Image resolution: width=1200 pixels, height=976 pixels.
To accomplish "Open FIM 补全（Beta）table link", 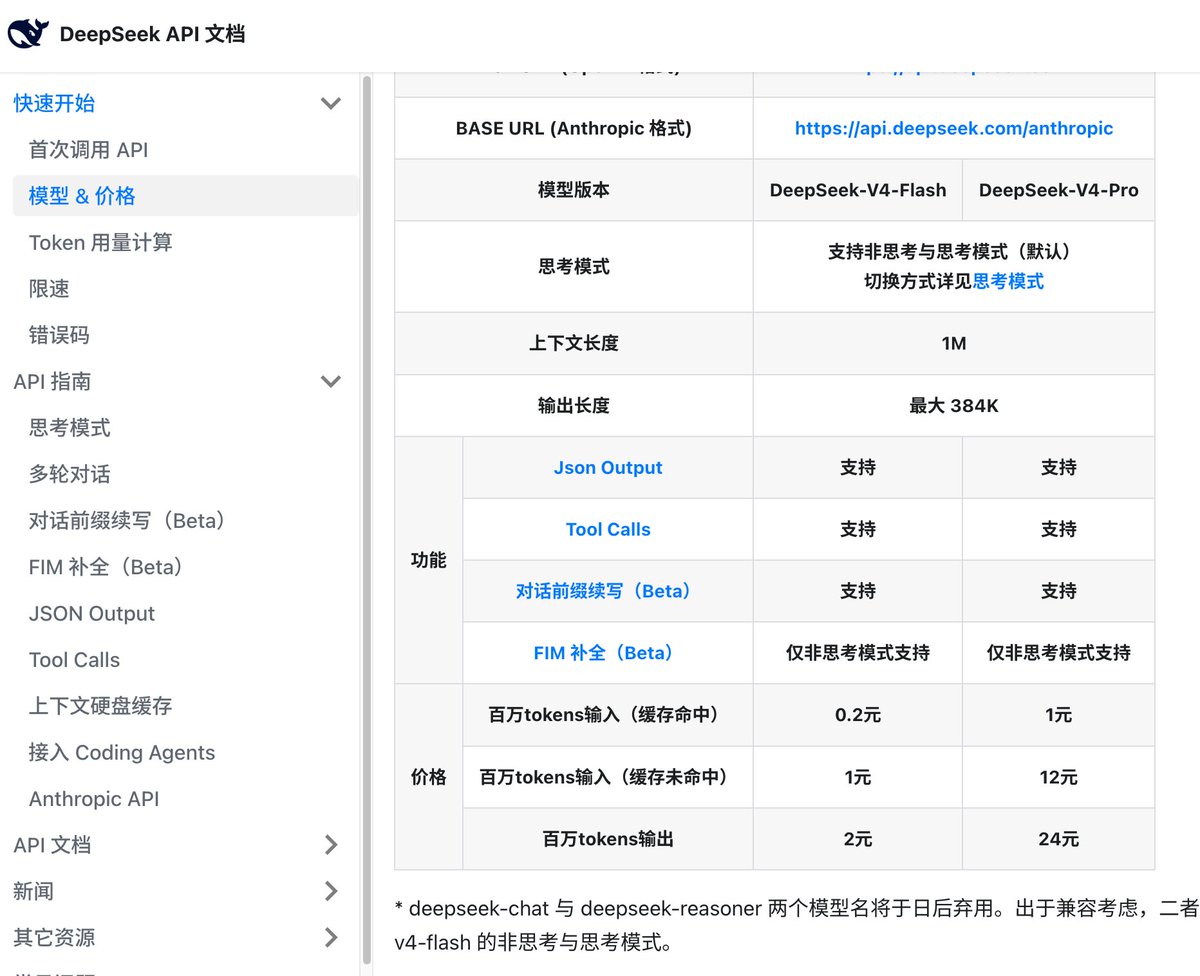I will click(x=608, y=653).
